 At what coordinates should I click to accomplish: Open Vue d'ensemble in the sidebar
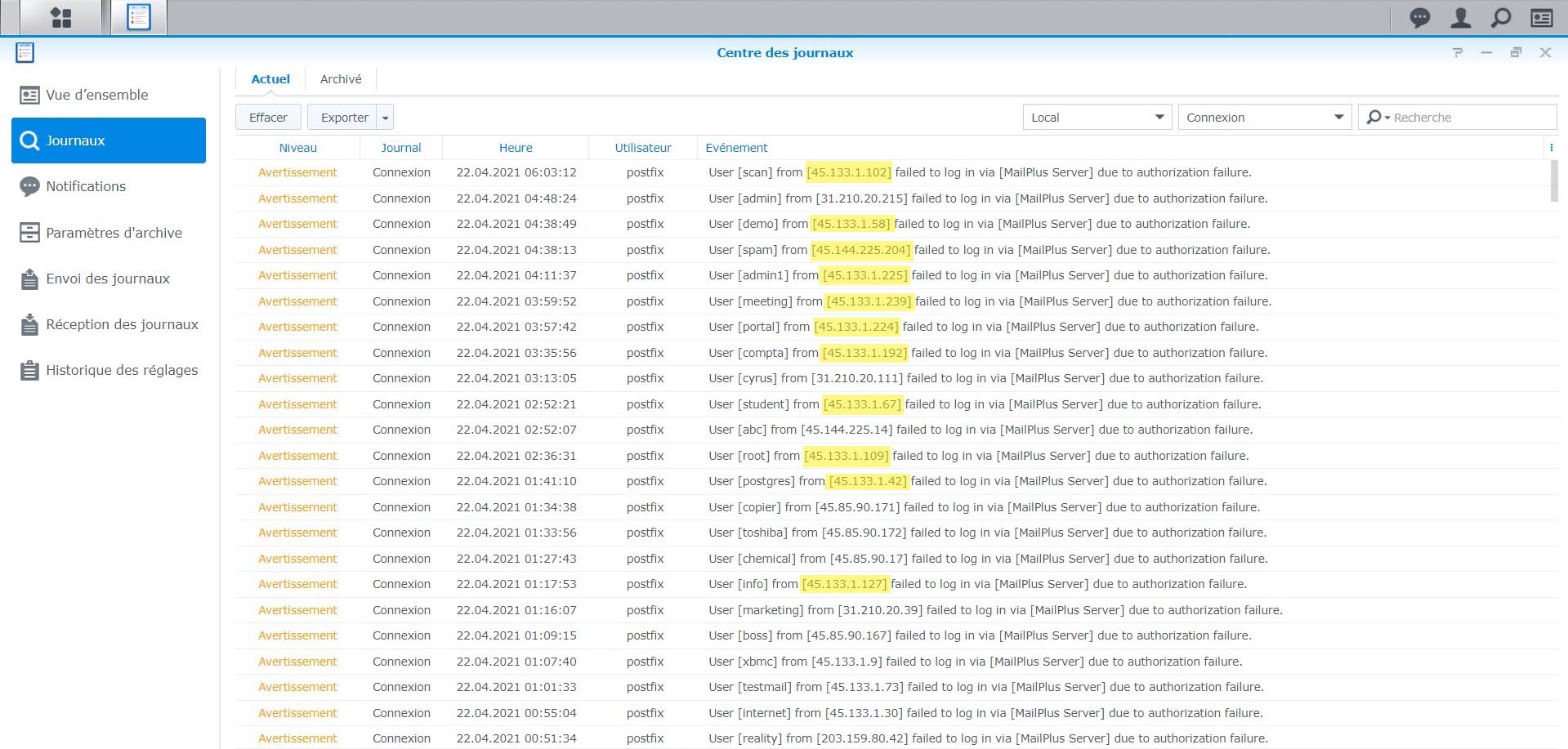point(96,95)
